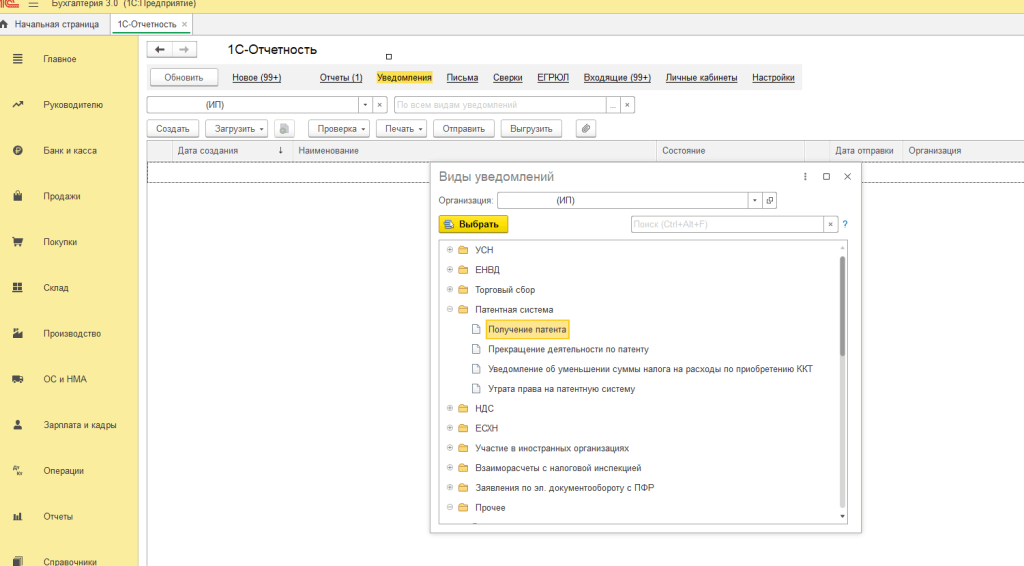Close the 1С-Отчетность tab

tap(184, 23)
